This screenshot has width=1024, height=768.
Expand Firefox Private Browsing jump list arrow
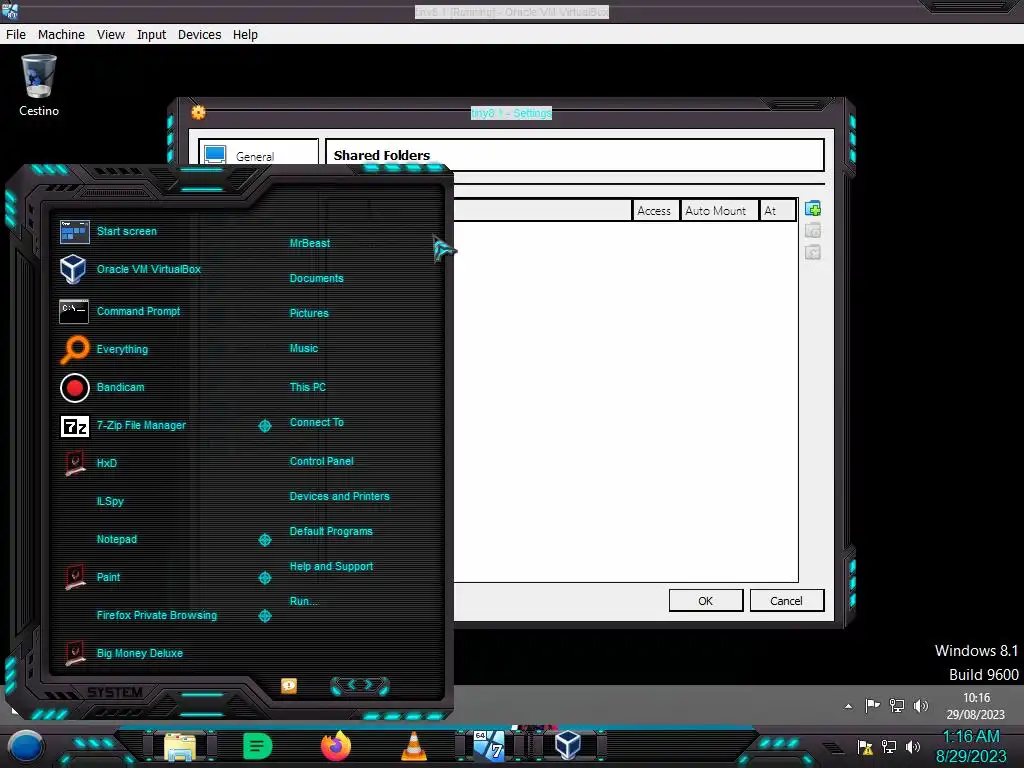point(264,615)
